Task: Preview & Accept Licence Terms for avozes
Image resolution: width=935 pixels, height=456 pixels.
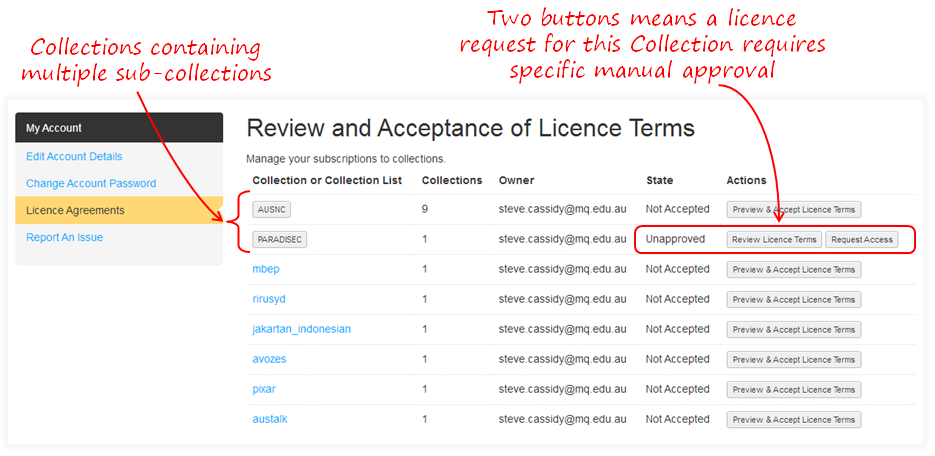Action: click(x=794, y=359)
